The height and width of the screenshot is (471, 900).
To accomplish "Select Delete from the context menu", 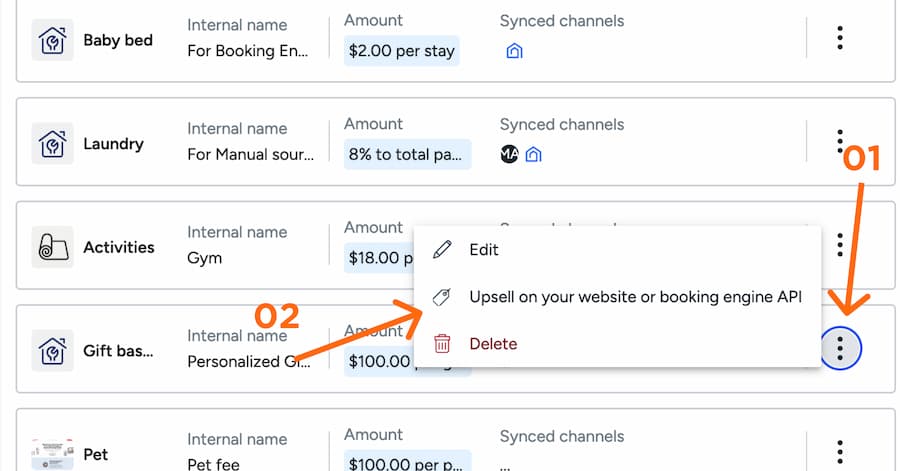I will 493,344.
